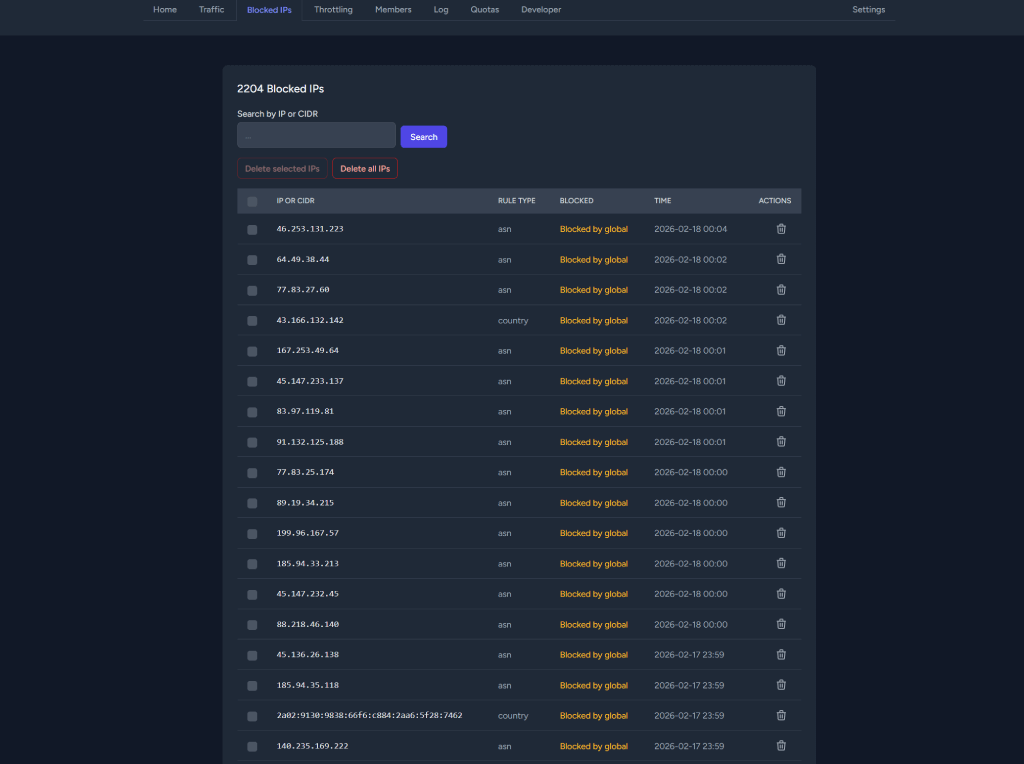Image resolution: width=1024 pixels, height=764 pixels.
Task: Switch to the Traffic tab
Action: pos(212,10)
